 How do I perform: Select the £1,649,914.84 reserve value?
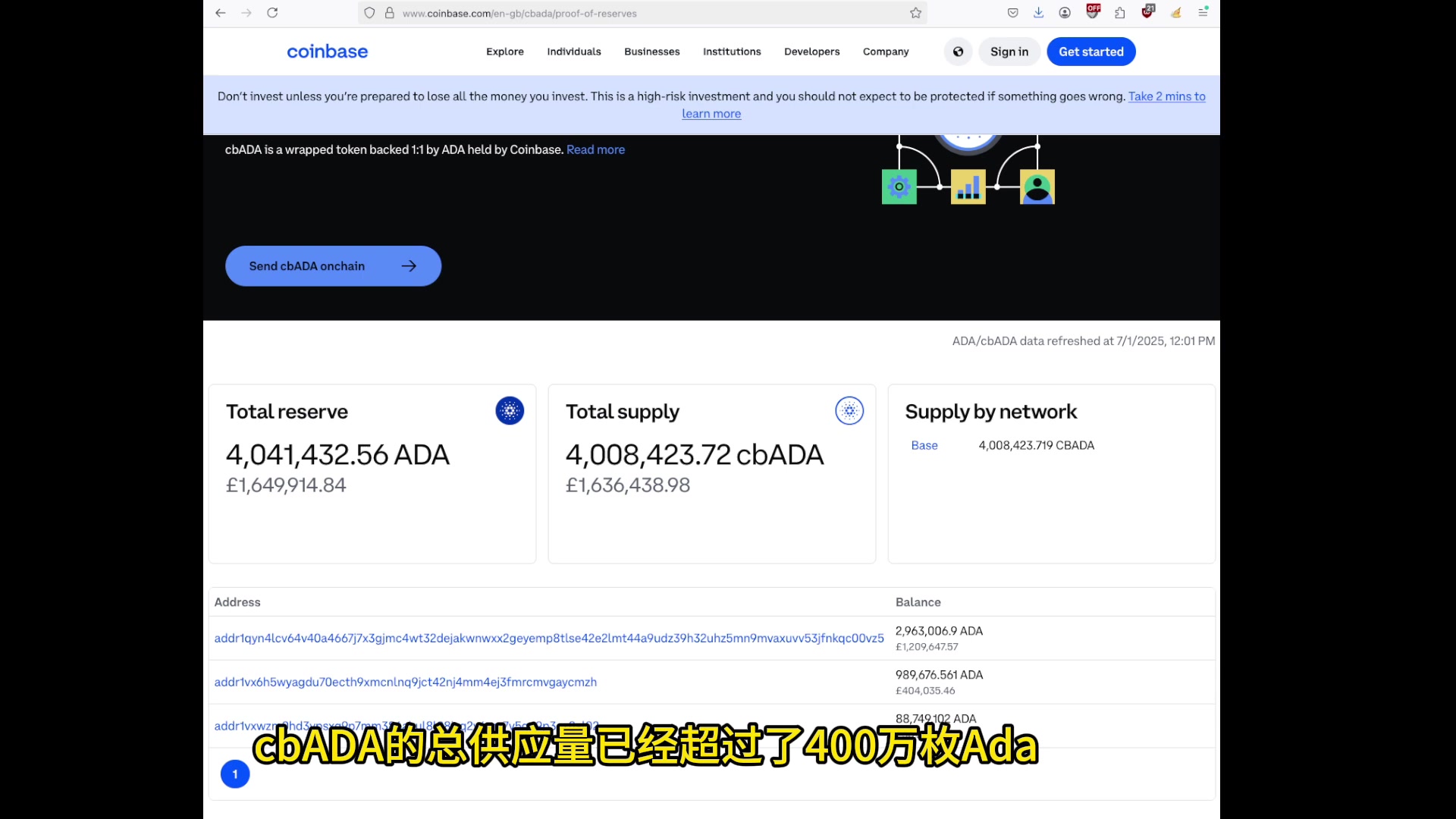pyautogui.click(x=286, y=485)
